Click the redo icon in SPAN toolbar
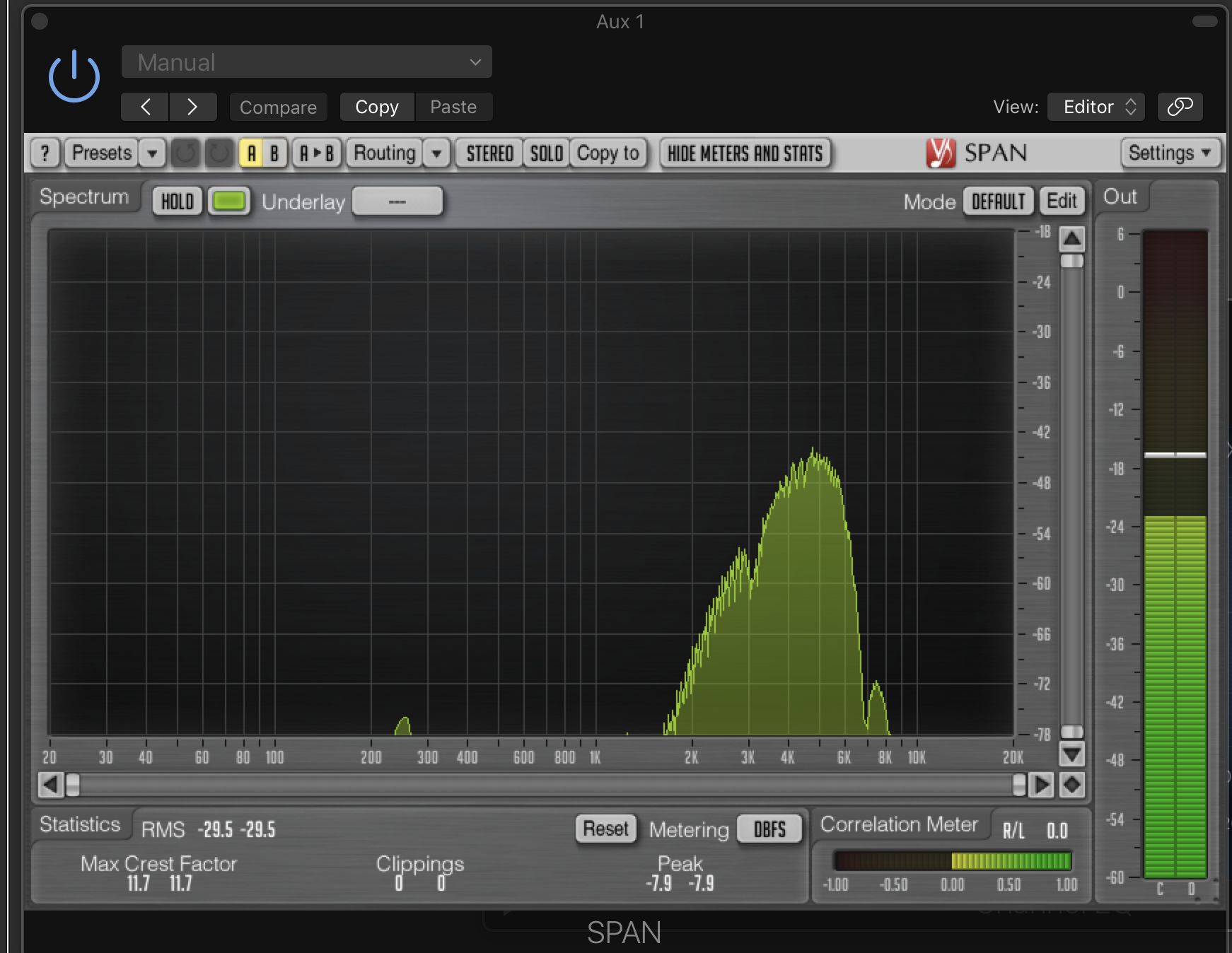Viewport: 1232px width, 953px height. pyautogui.click(x=219, y=153)
